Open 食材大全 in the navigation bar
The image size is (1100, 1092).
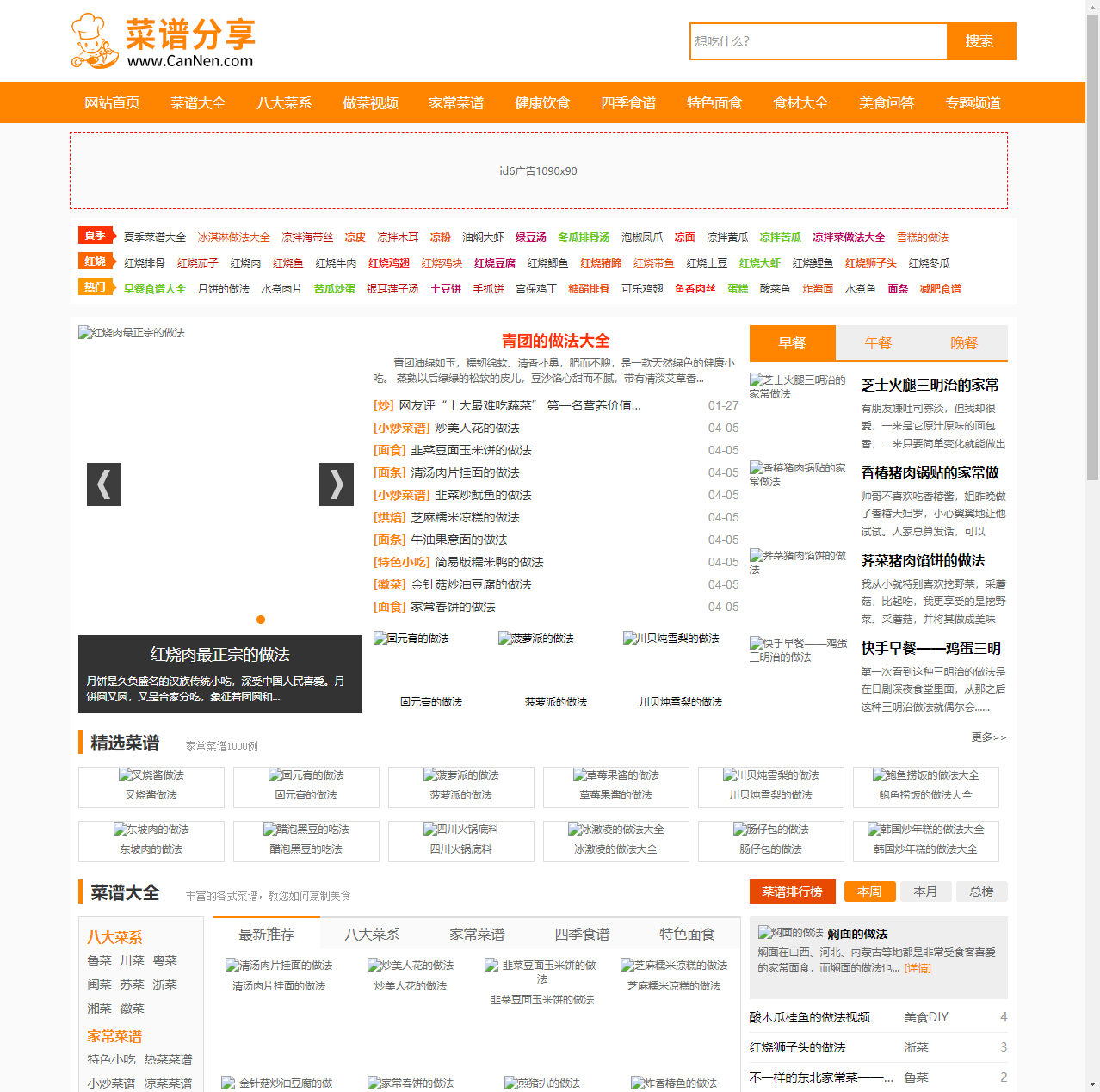(x=800, y=103)
